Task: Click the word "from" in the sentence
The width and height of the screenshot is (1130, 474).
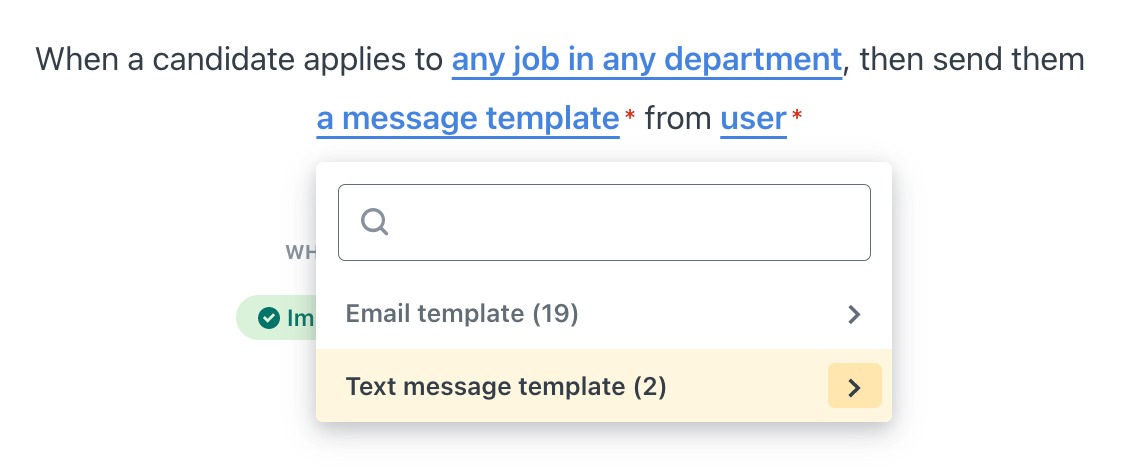Action: click(678, 119)
